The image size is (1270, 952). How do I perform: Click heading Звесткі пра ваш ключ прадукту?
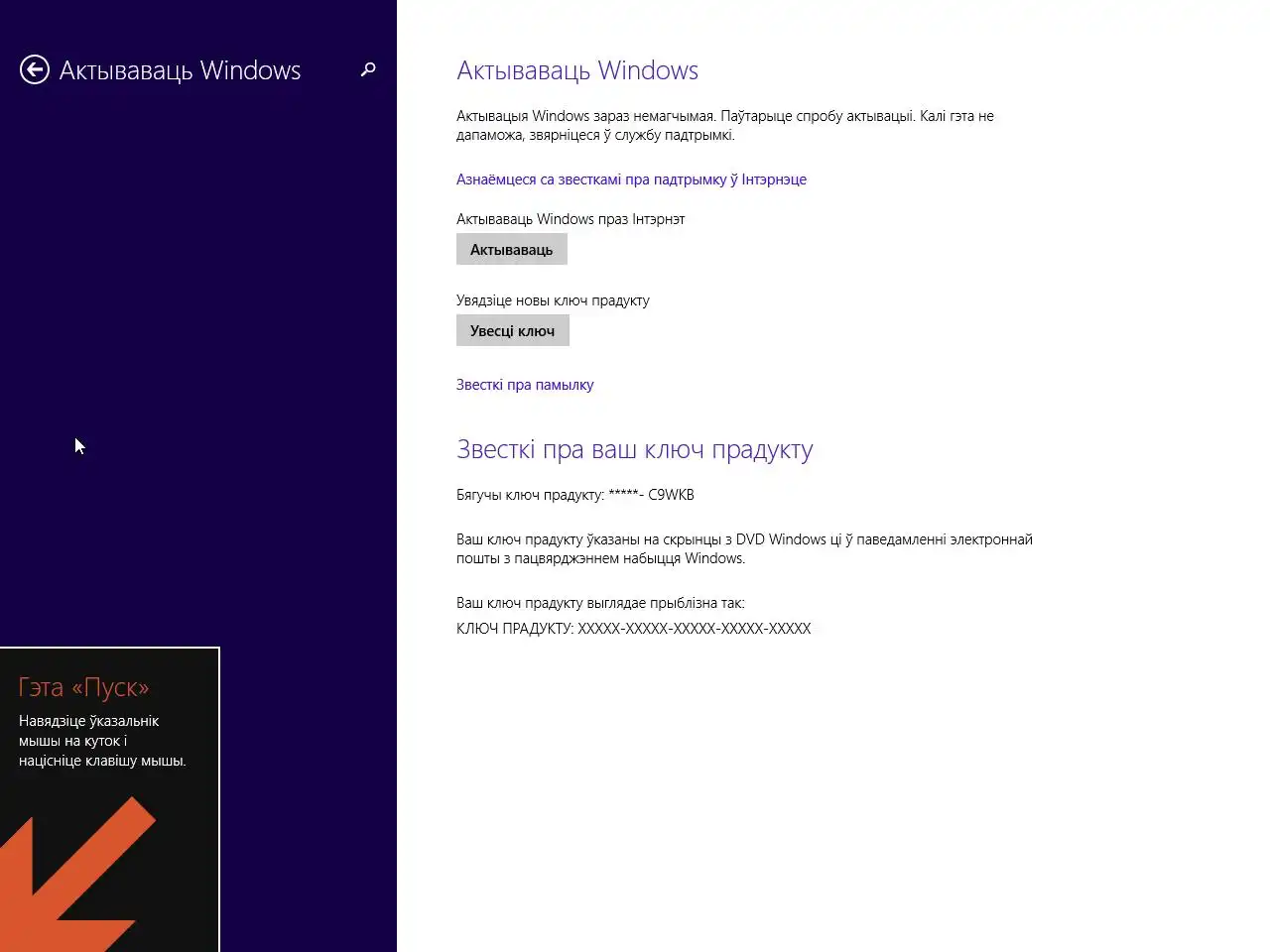(x=635, y=449)
